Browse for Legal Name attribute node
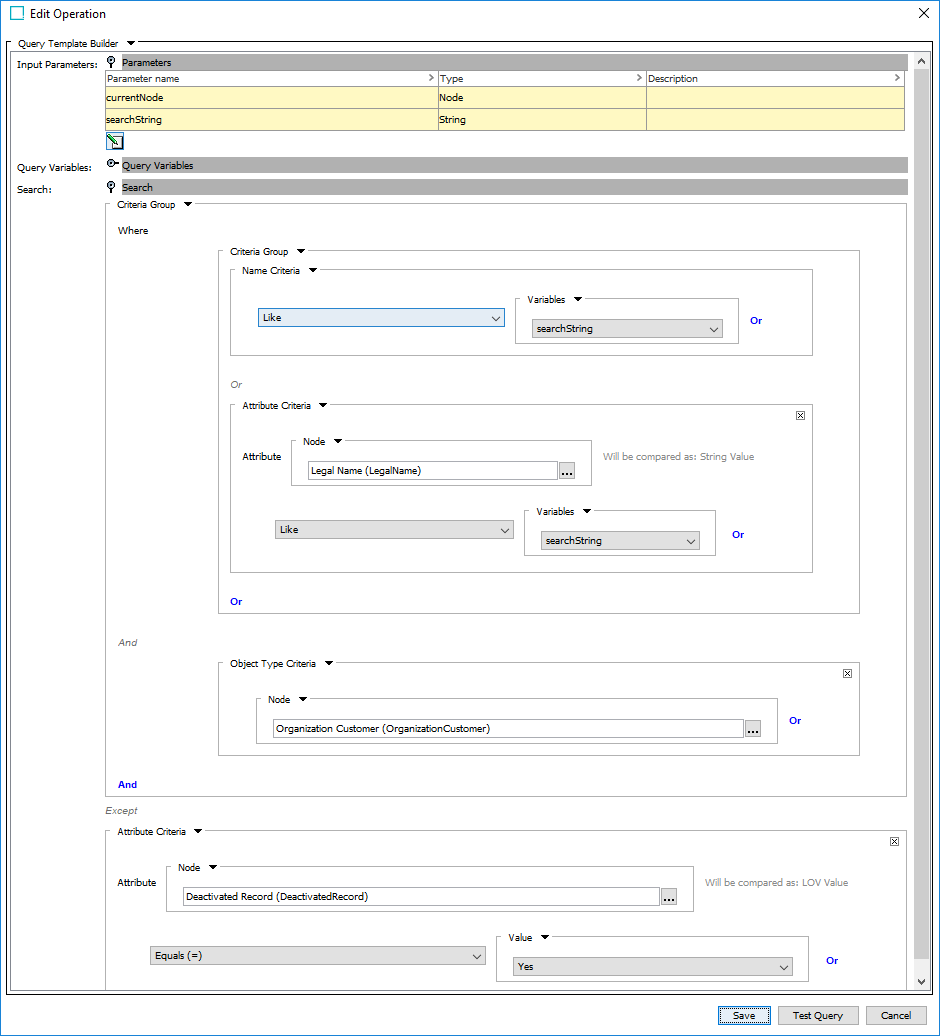 pyautogui.click(x=567, y=470)
